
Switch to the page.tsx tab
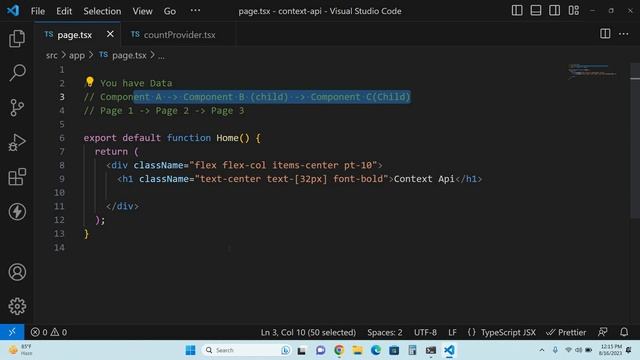click(x=75, y=35)
